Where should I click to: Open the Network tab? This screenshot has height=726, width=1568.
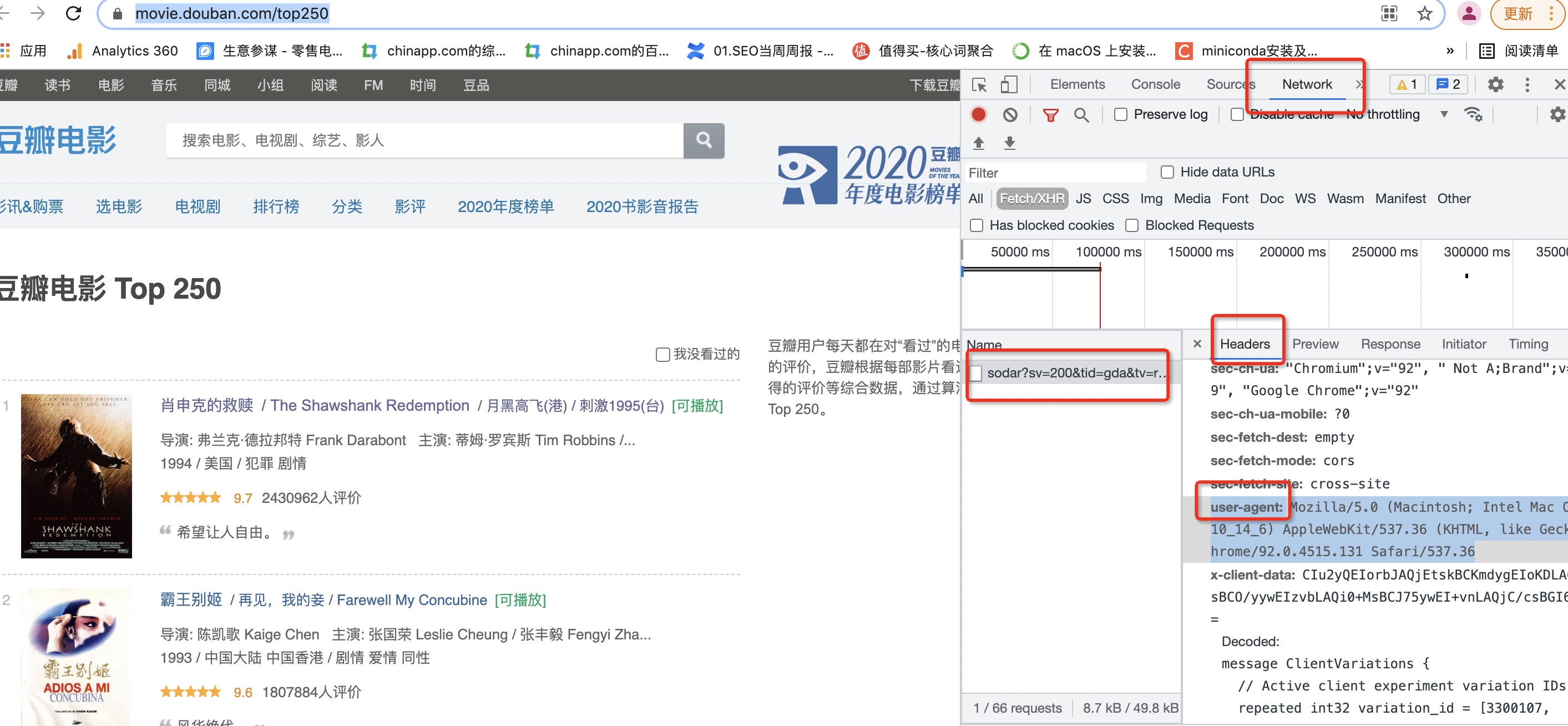click(1307, 85)
